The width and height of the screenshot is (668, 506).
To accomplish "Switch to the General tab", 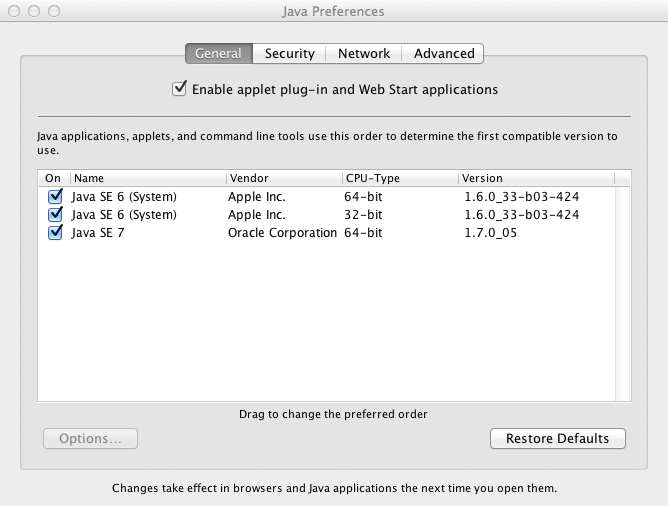I will pos(219,53).
